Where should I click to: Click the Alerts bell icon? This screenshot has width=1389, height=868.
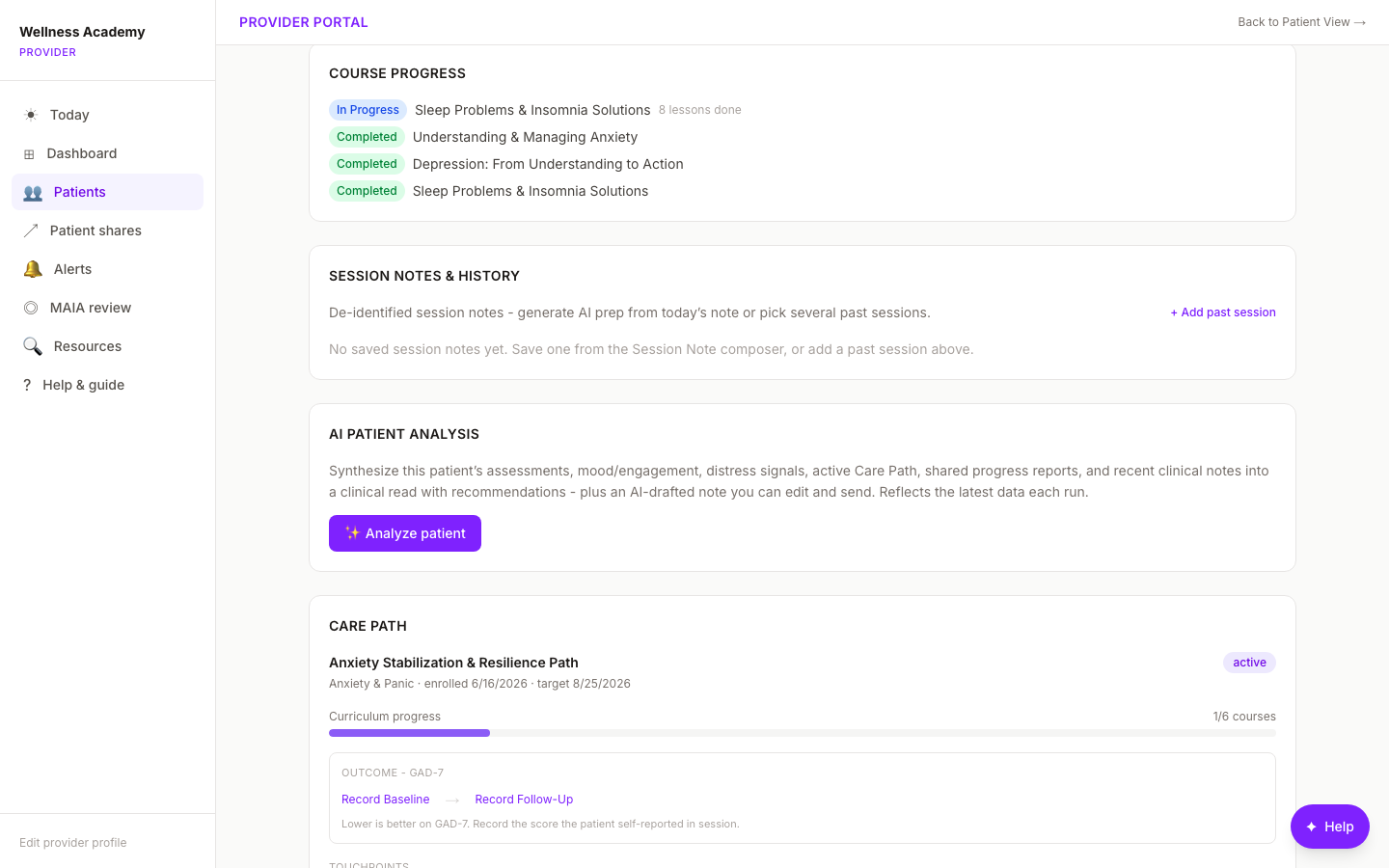point(33,269)
